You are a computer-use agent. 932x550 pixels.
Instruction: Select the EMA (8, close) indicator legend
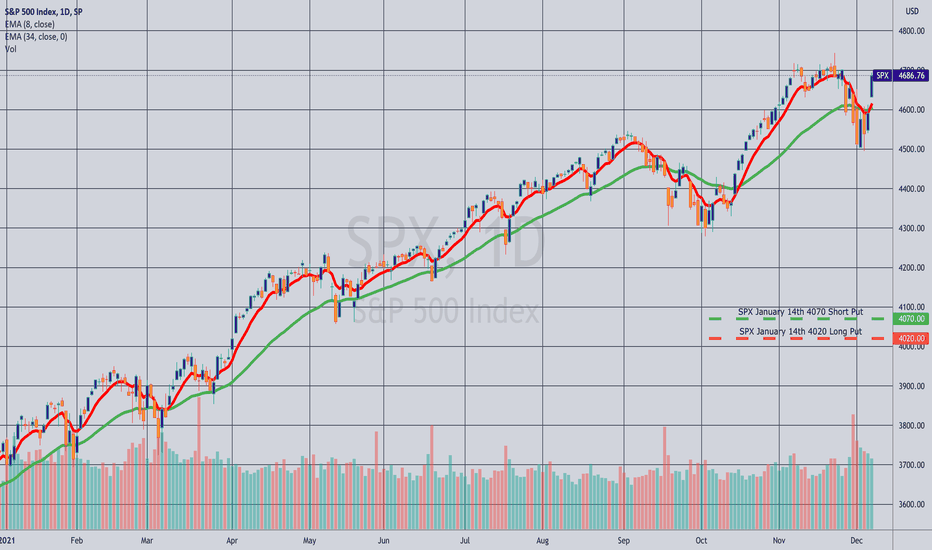(30, 24)
